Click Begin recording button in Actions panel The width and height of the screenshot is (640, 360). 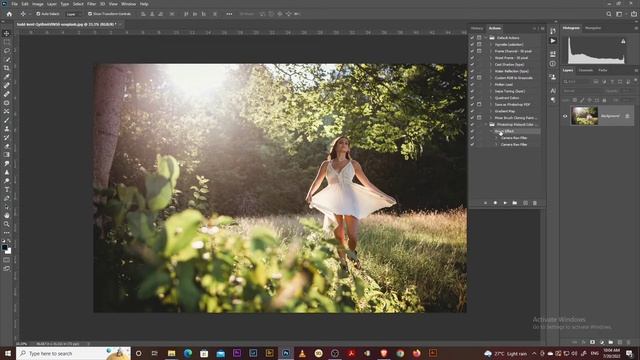click(495, 203)
